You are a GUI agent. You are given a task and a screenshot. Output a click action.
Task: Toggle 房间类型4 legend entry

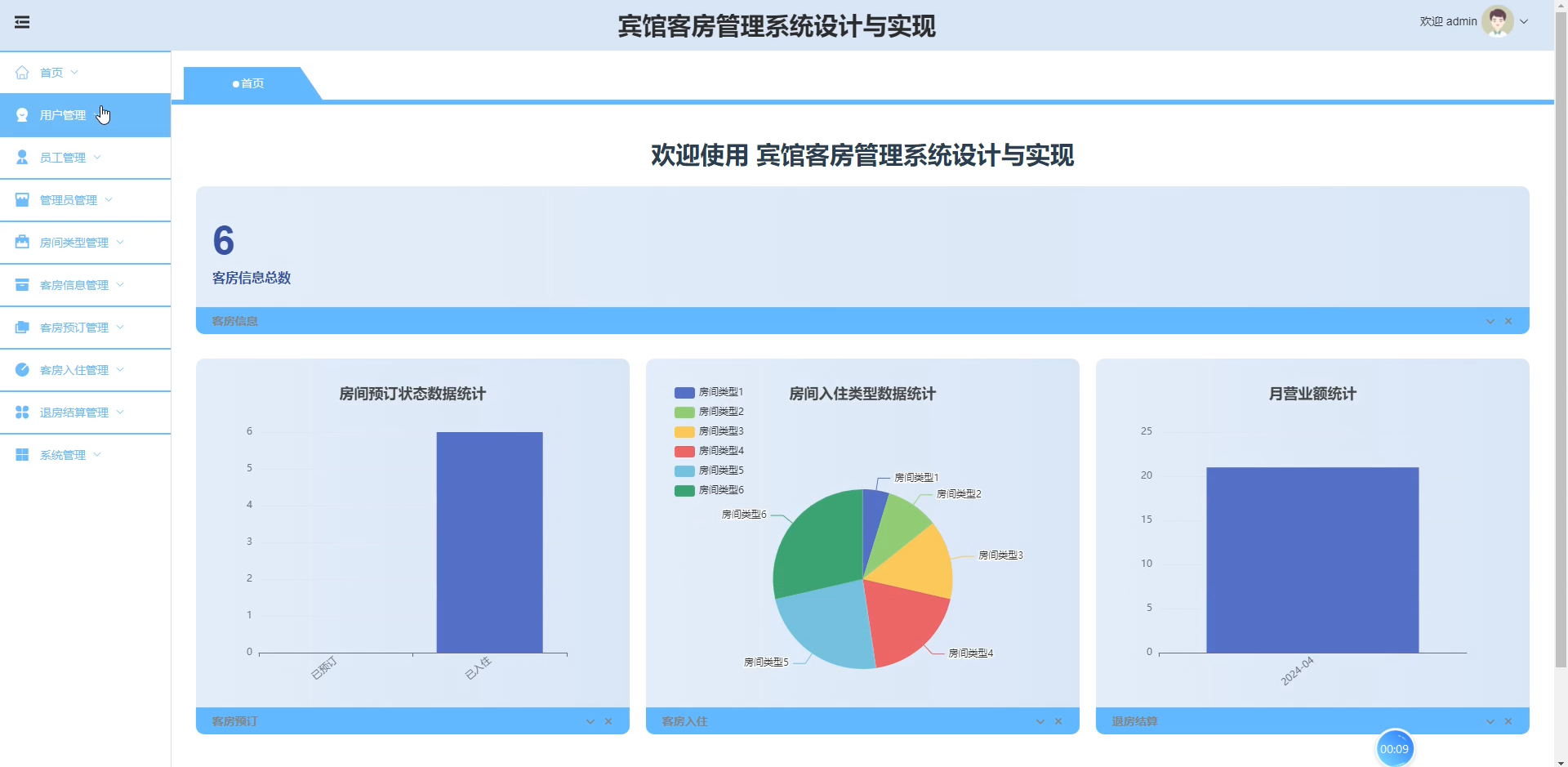click(x=709, y=451)
